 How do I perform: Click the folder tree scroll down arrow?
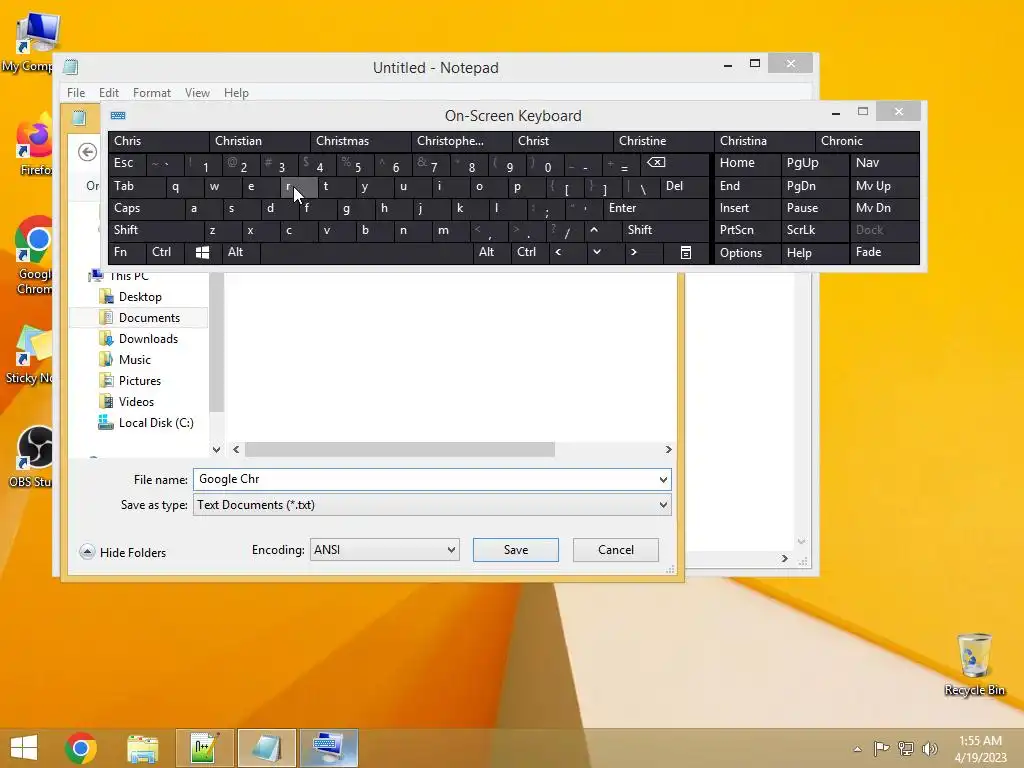point(217,449)
